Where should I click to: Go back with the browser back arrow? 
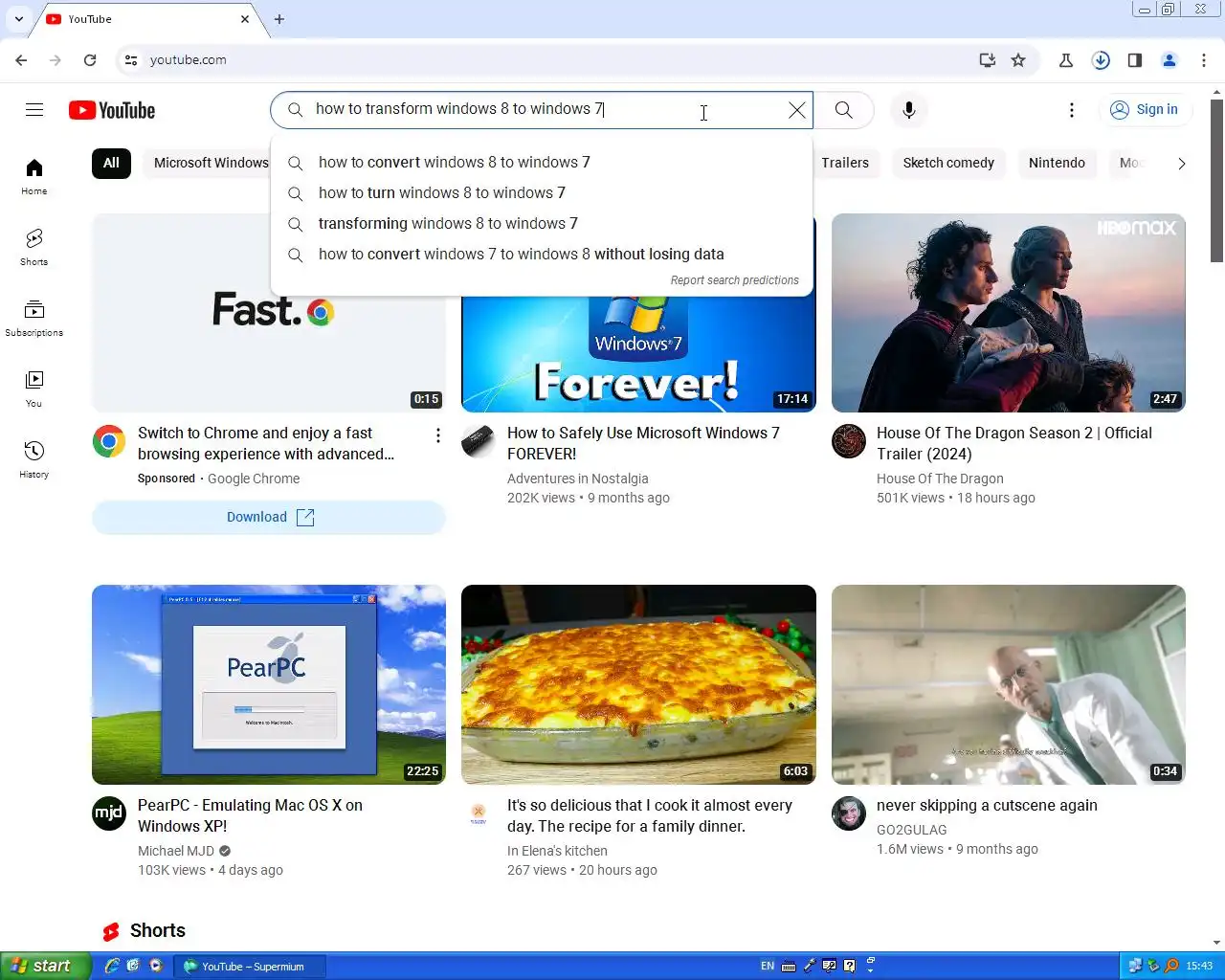[x=21, y=60]
